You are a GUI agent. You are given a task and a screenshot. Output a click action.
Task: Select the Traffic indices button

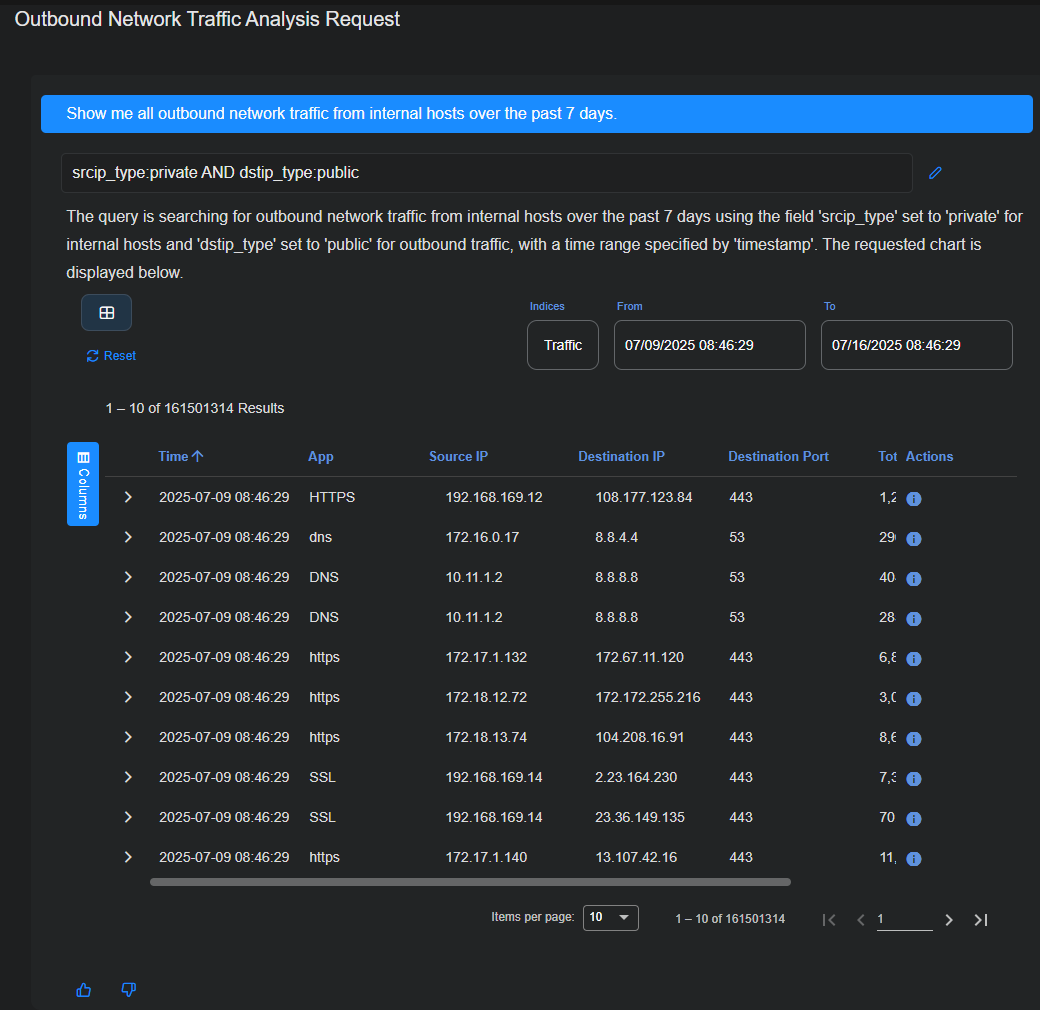(x=563, y=345)
